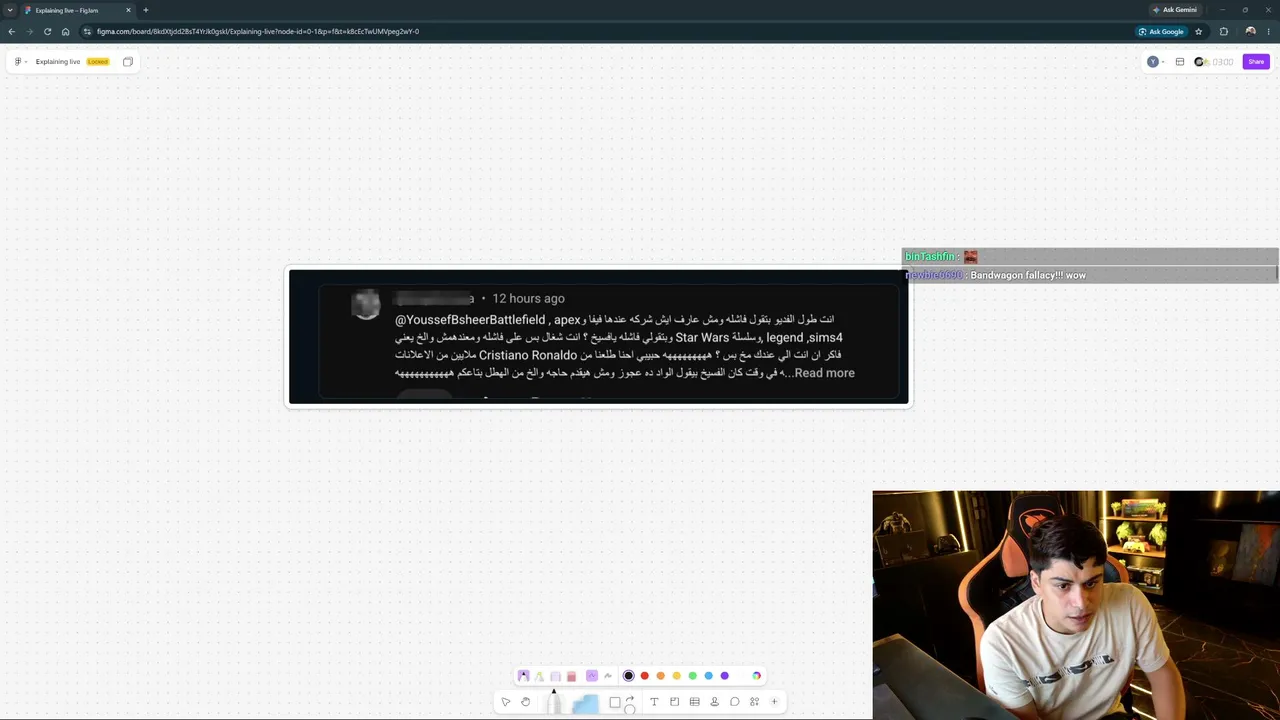The image size is (1280, 720).
Task: Switch to the Explaining live – FigJam tab
Action: pyautogui.click(x=77, y=10)
